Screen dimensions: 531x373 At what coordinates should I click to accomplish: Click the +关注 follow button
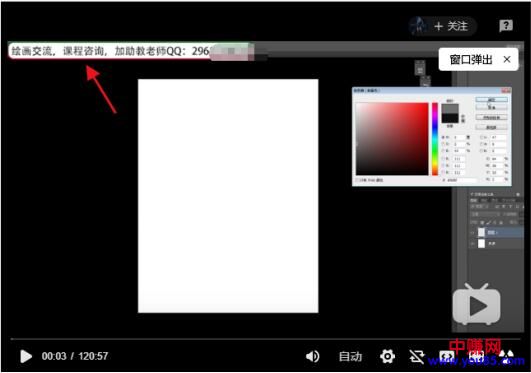451,26
